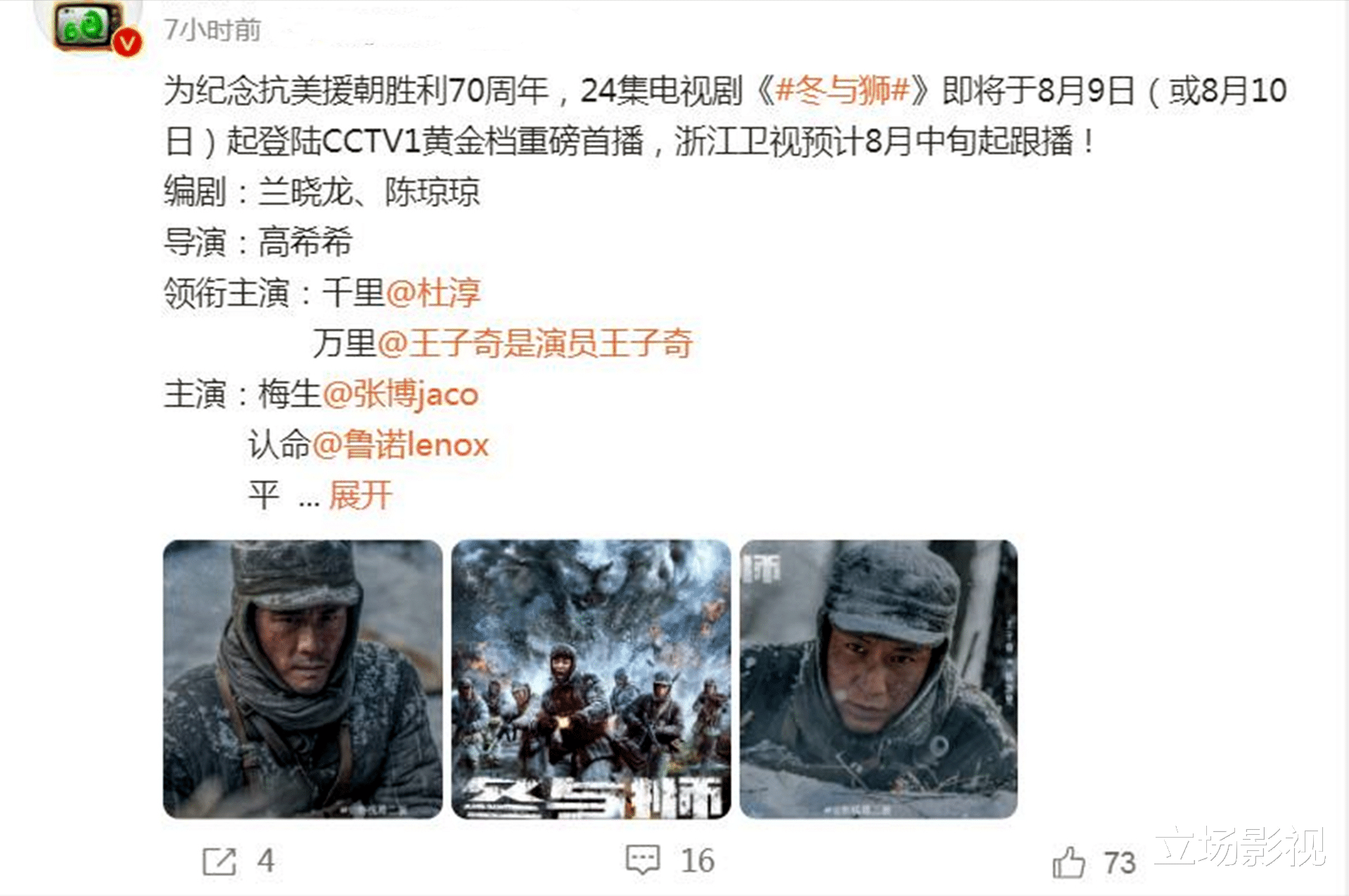Open @王子奇是演员王子奇 profile link
Image resolution: width=1349 pixels, height=896 pixels.
click(x=535, y=343)
